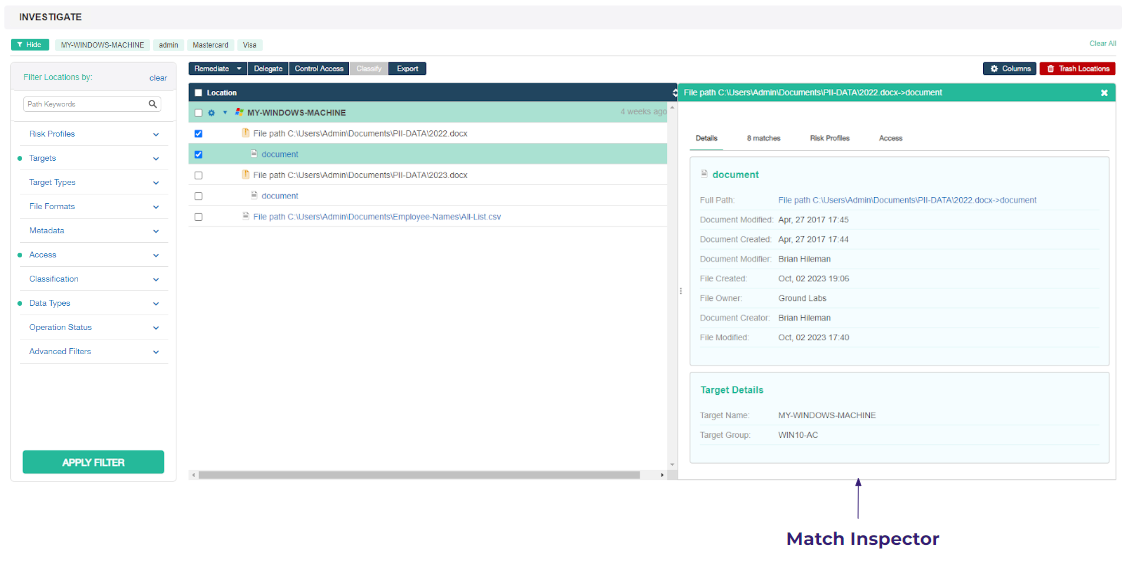The width and height of the screenshot is (1134, 570).
Task: Close the Match Inspector panel
Action: pos(1104,93)
